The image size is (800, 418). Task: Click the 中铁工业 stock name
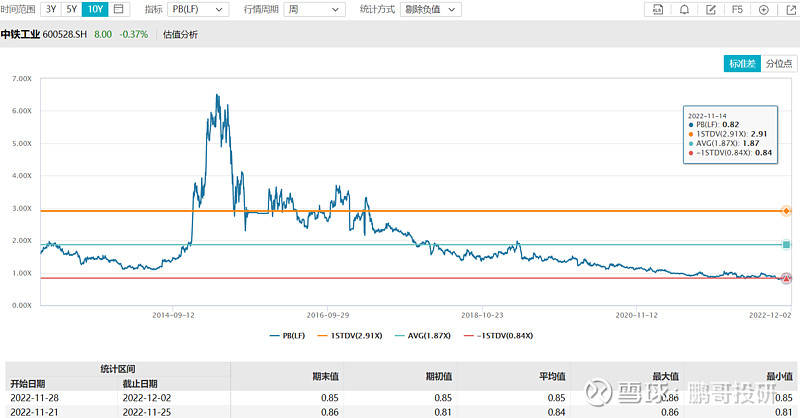click(20, 35)
